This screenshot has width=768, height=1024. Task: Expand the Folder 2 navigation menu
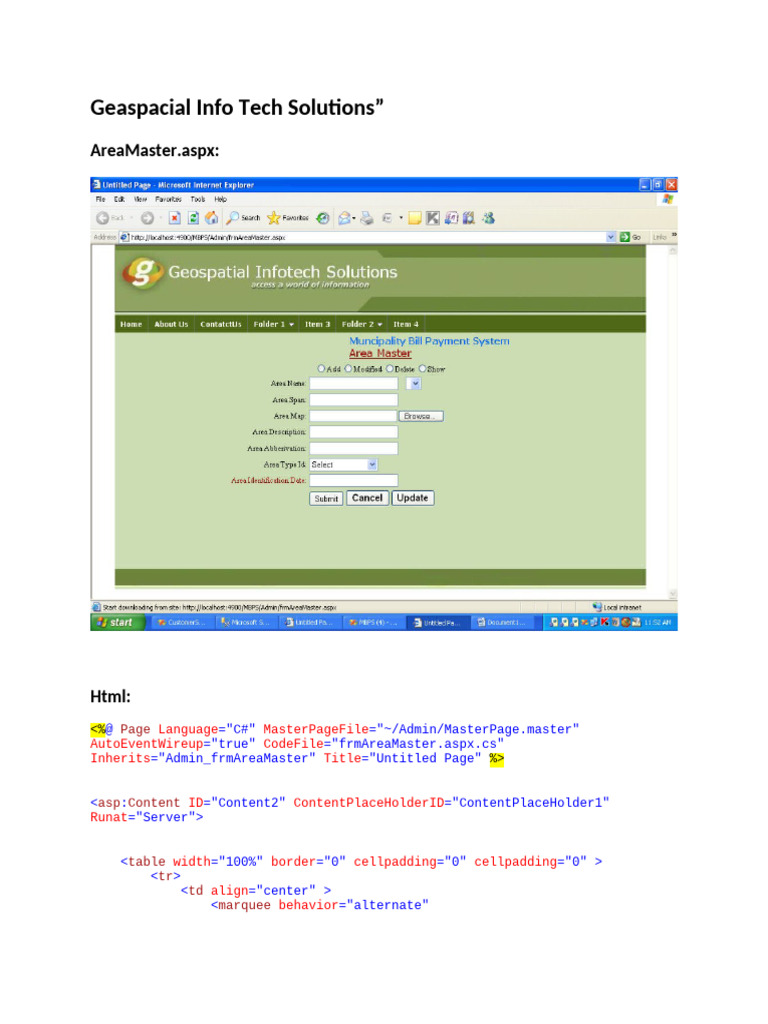pos(362,324)
